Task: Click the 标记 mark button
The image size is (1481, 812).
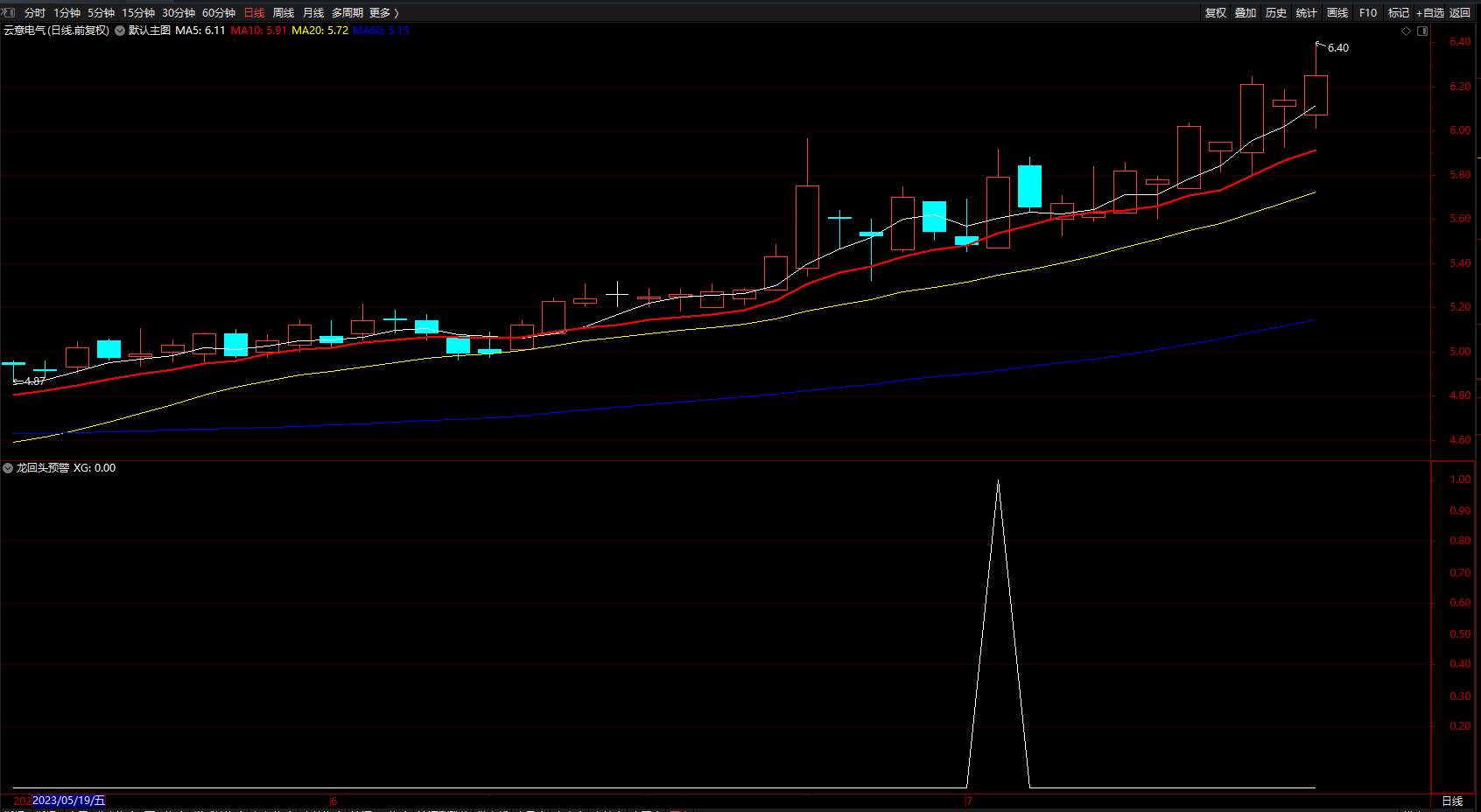Action: 1399,13
